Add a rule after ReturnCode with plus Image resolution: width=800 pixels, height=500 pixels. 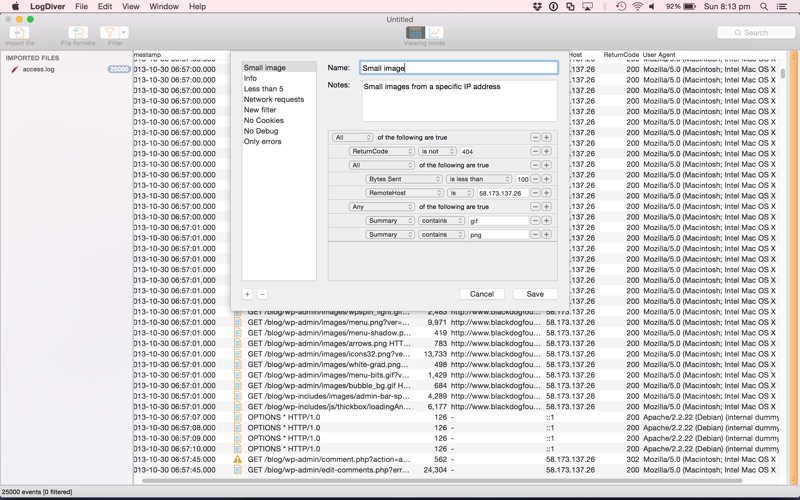pos(546,152)
